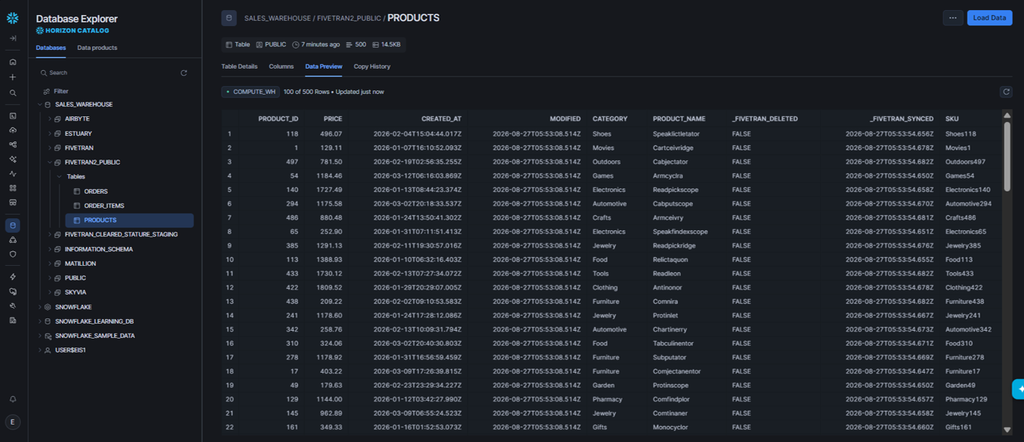
Task: Collapse the FIVETRAN2_PUBLIC schema
Action: pyautogui.click(x=50, y=162)
